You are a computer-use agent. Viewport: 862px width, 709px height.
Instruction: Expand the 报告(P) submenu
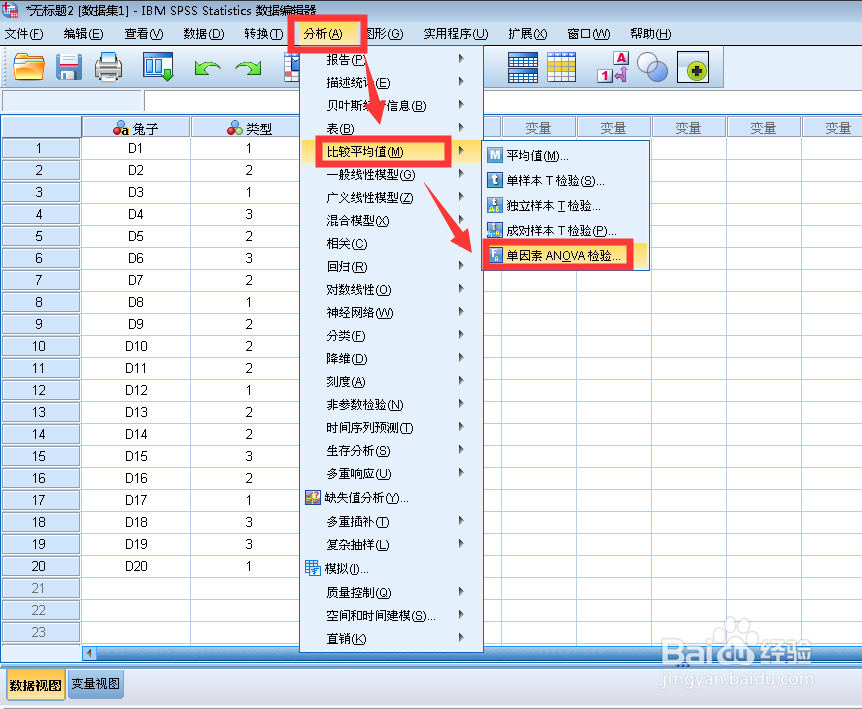tap(391, 59)
